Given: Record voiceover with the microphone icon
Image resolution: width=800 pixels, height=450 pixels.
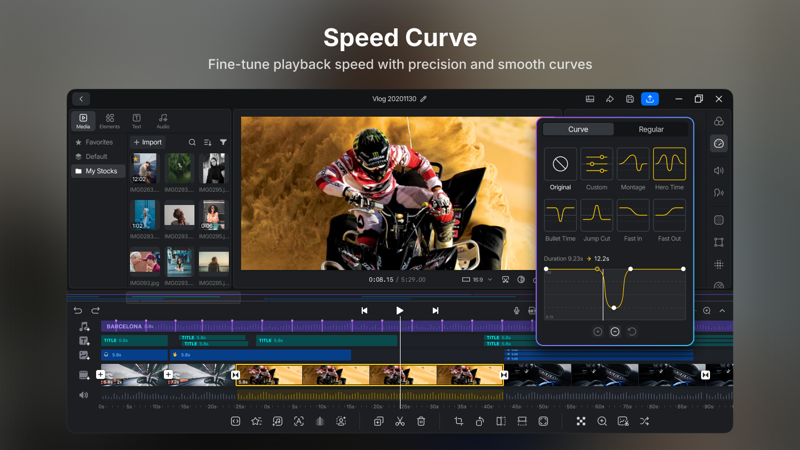Looking at the screenshot, I should pos(516,310).
